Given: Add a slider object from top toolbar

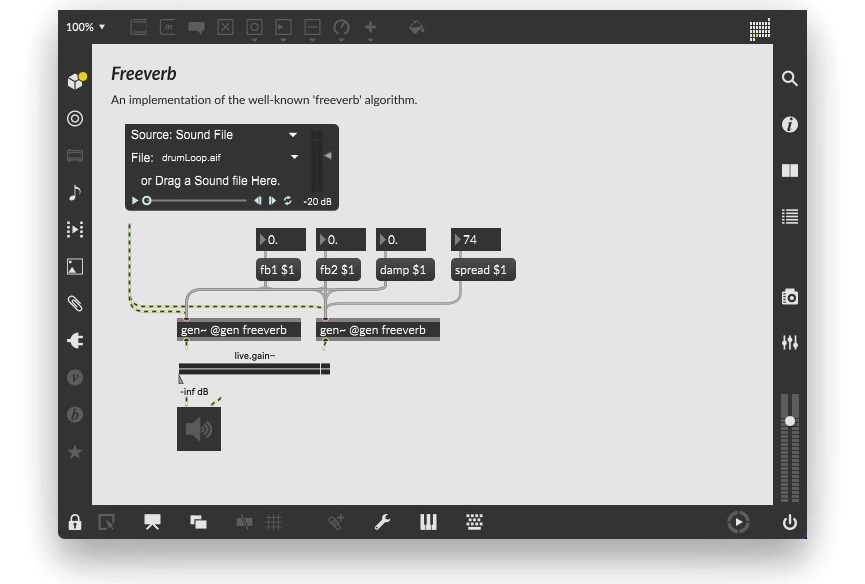Looking at the screenshot, I should (x=312, y=27).
